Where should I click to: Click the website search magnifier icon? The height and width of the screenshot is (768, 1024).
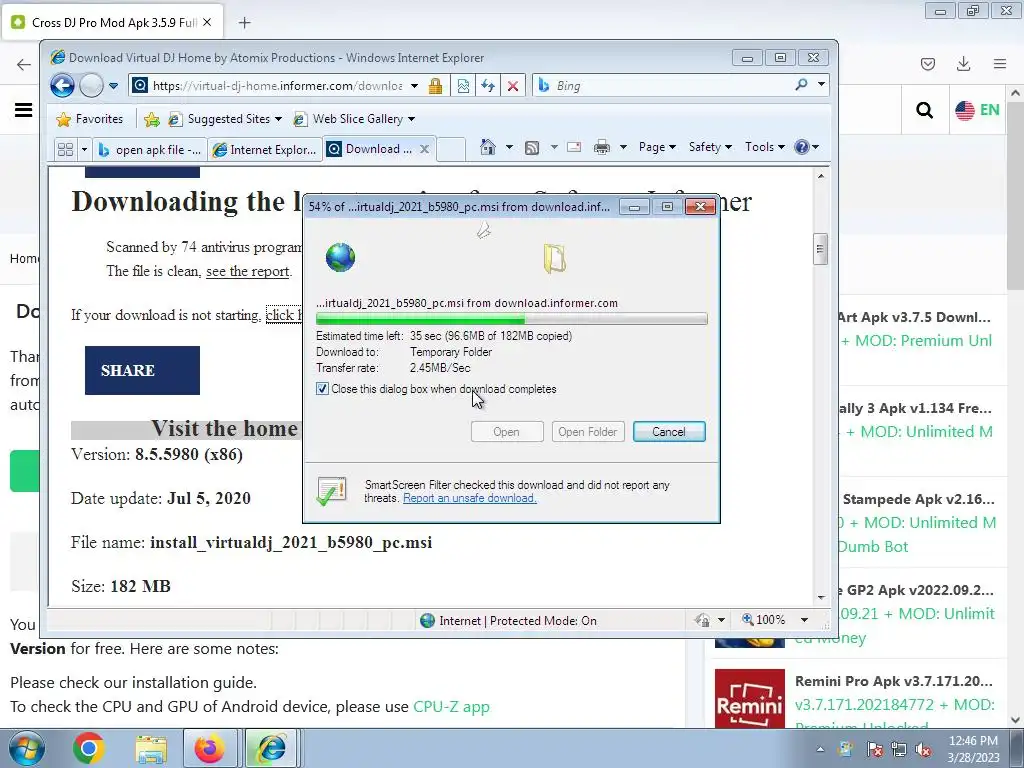(924, 110)
